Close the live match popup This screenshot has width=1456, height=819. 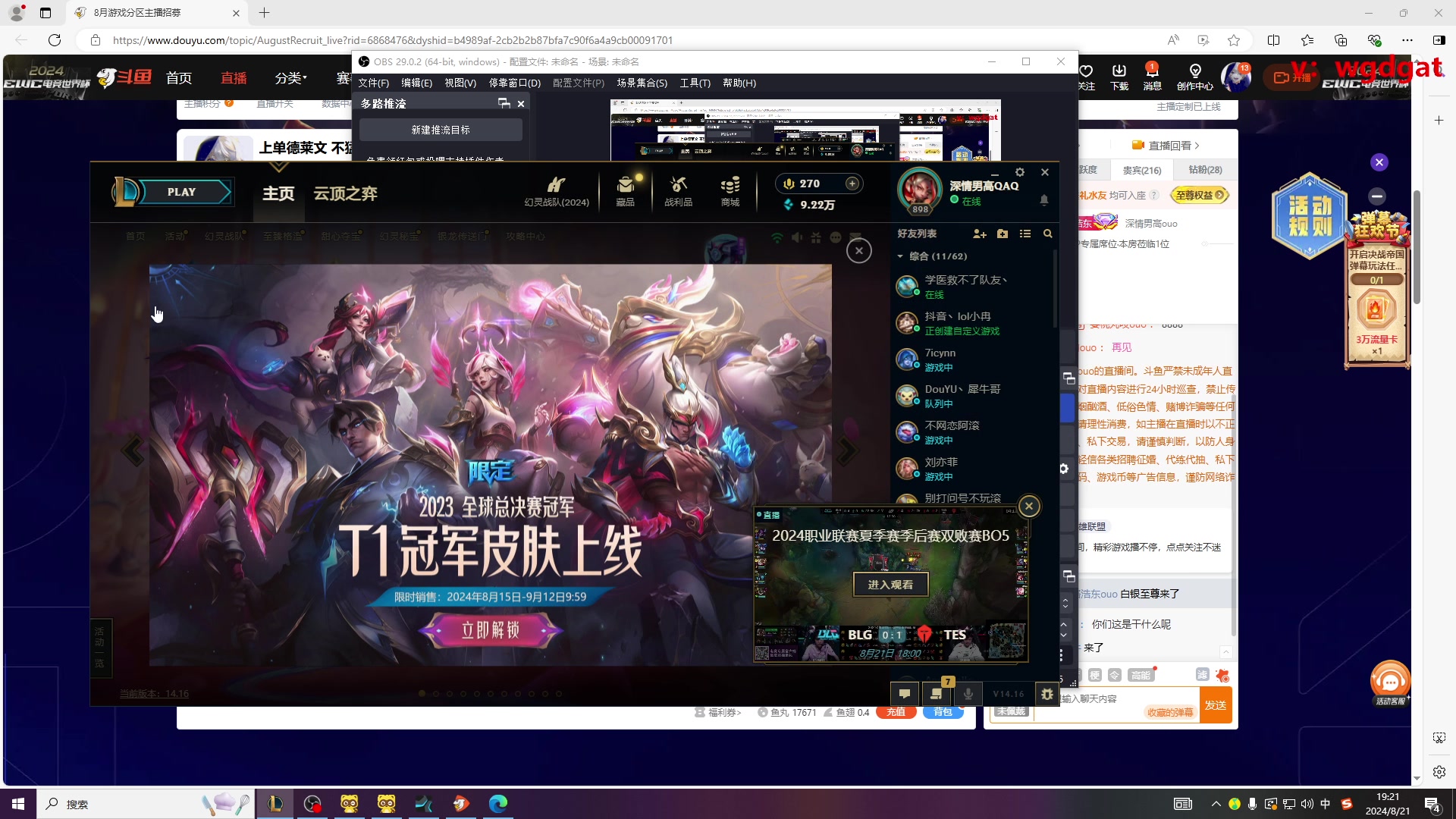click(x=1029, y=507)
